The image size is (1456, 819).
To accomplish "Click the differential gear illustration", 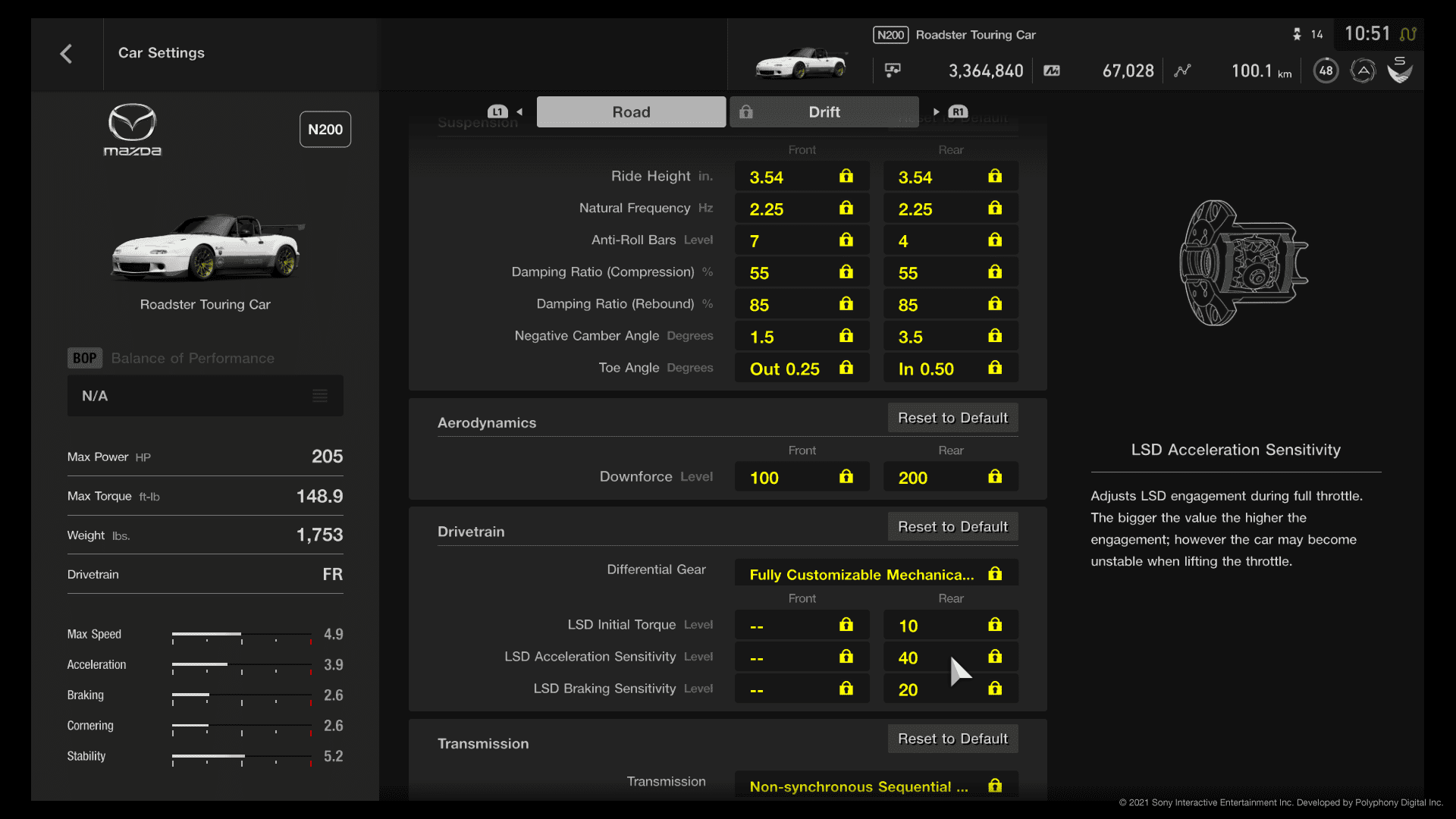I will 1244,263.
